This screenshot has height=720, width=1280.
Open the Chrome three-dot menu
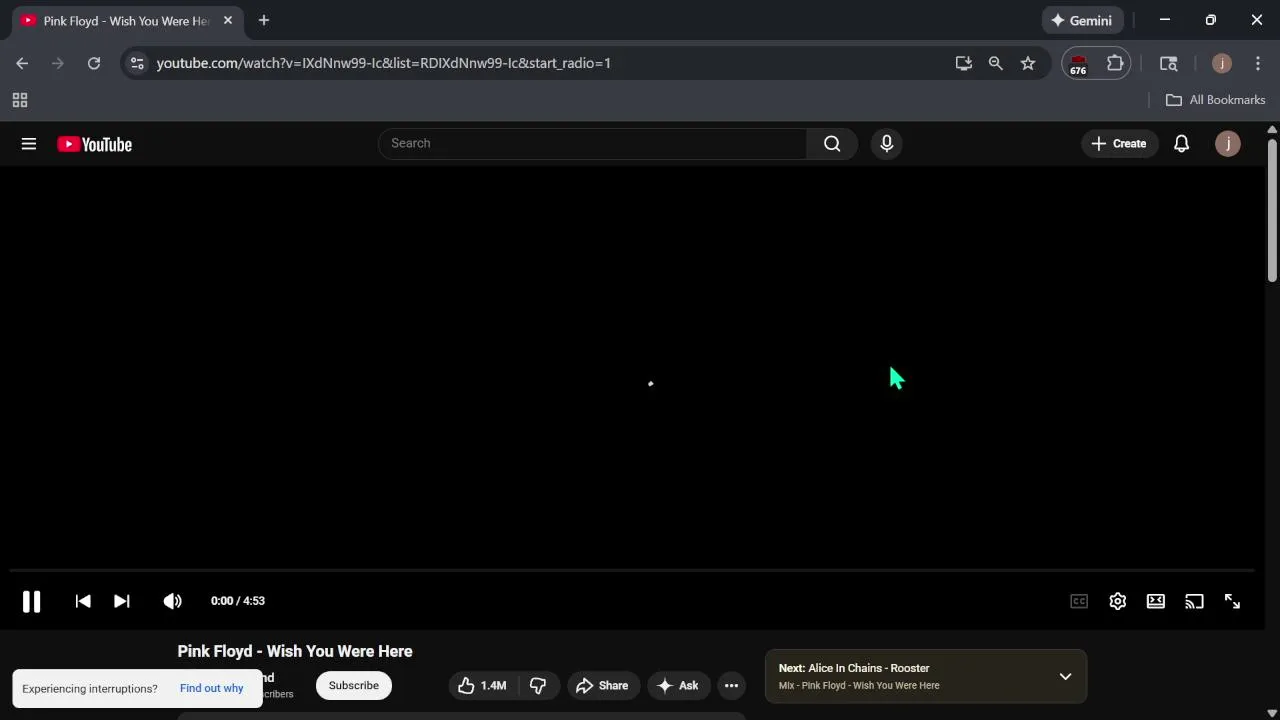point(1258,63)
